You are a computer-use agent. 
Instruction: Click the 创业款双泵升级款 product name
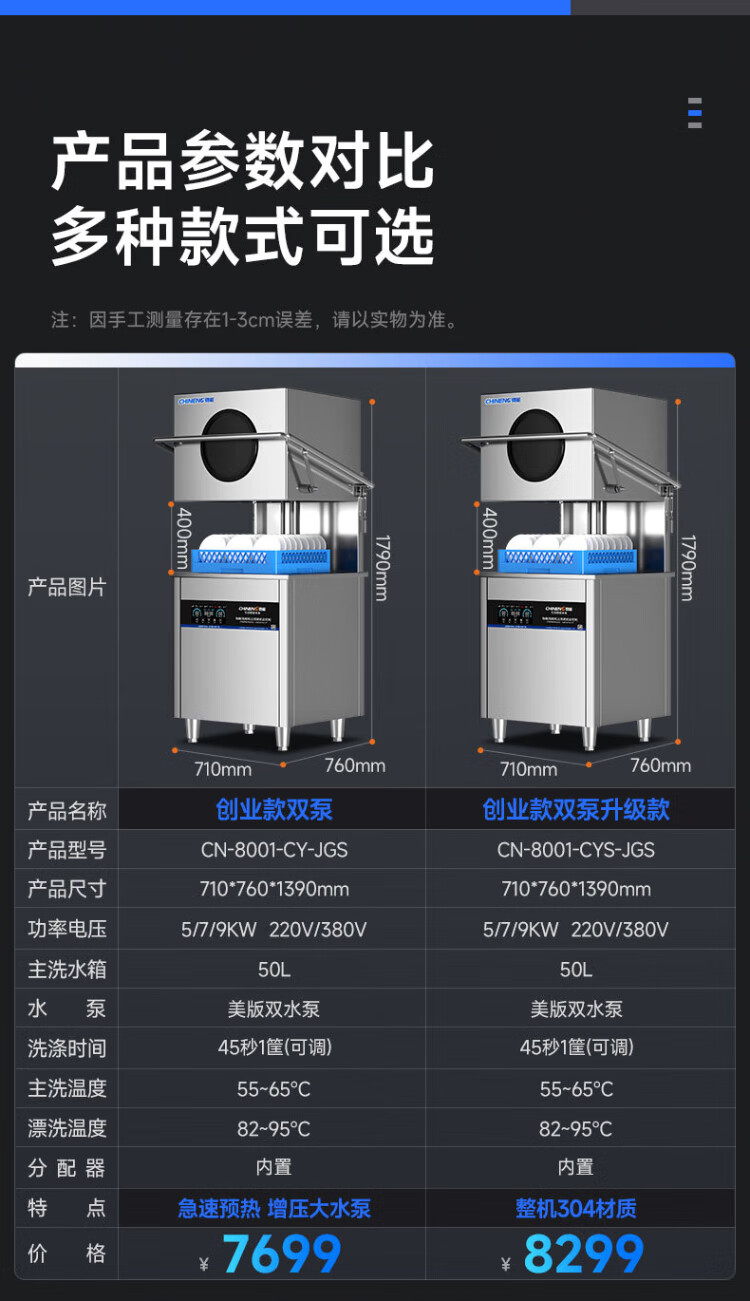(x=576, y=809)
